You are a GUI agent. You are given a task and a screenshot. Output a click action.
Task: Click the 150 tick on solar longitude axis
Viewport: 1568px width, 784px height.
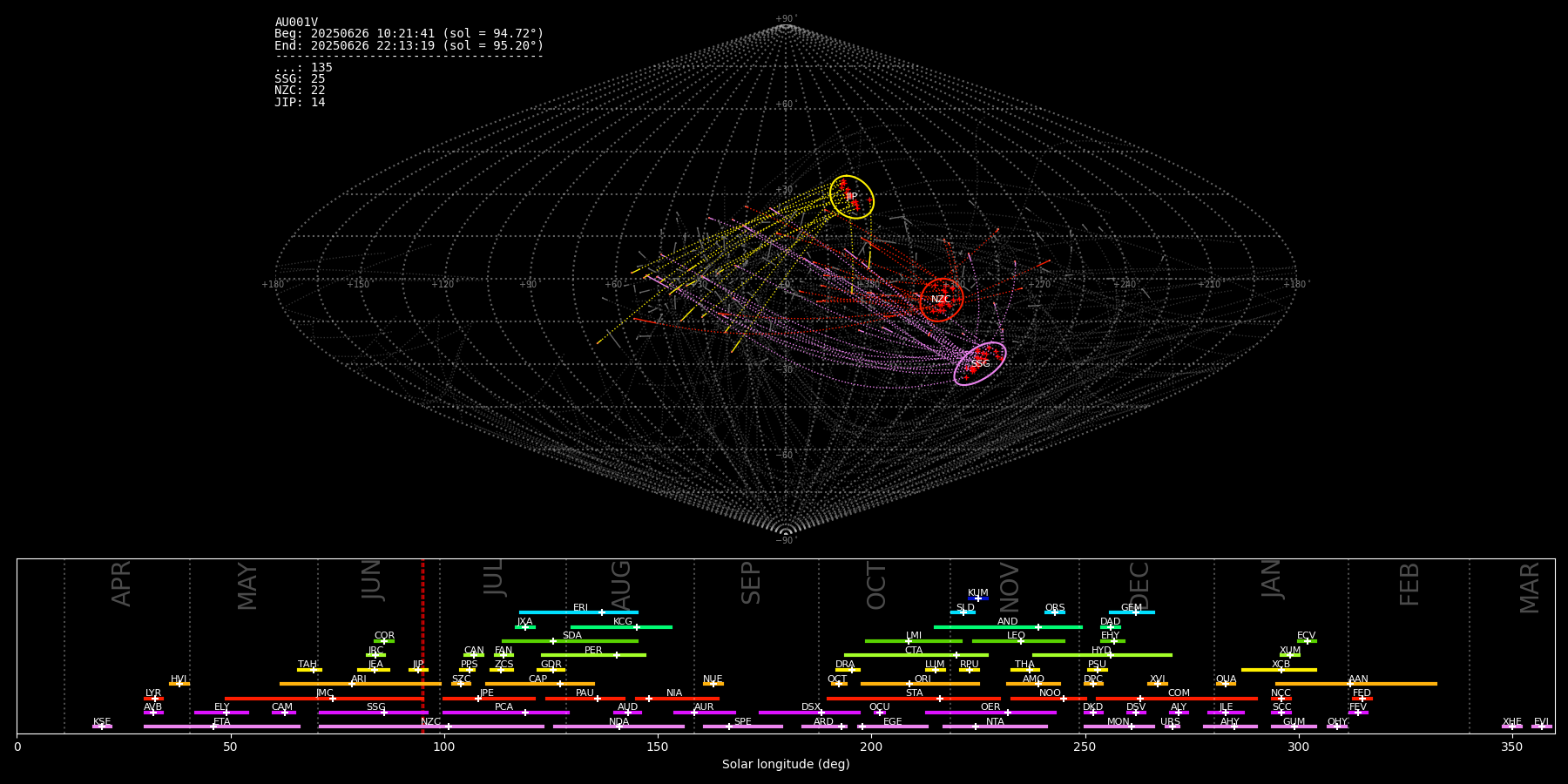658,747
